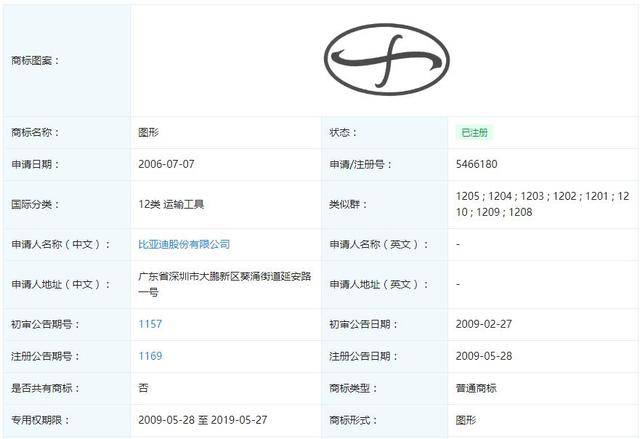Click the 商标形式 value 图形
The height and width of the screenshot is (439, 640).
[465, 420]
